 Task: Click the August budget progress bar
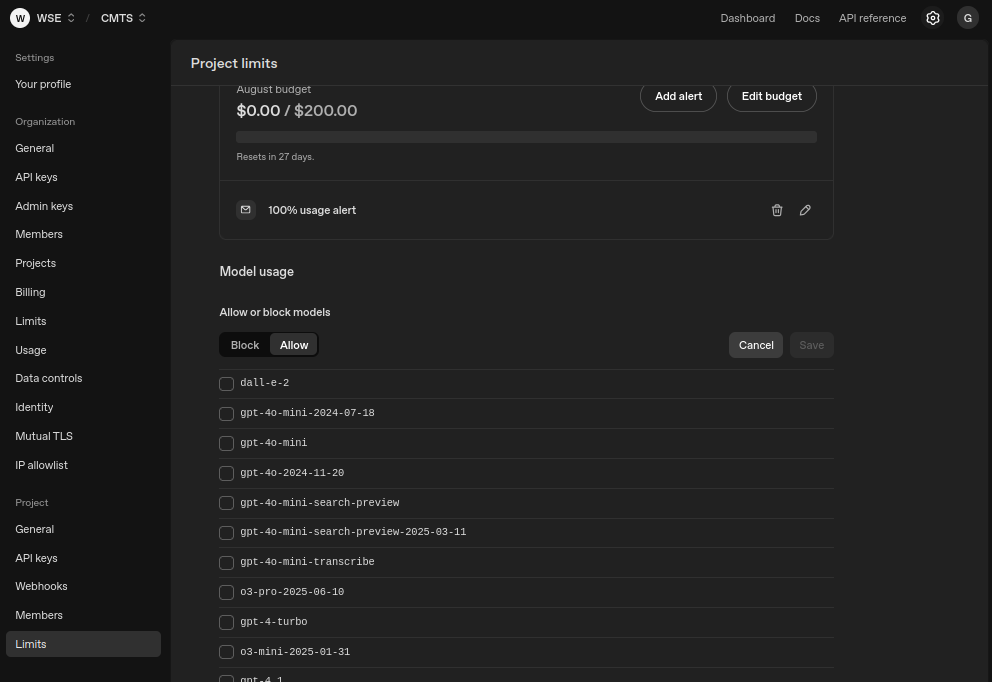(x=526, y=136)
